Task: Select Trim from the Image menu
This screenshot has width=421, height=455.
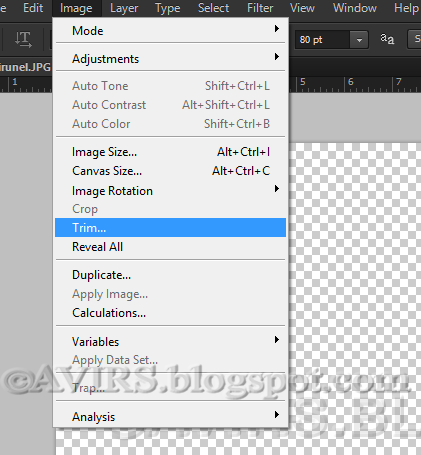Action: pos(170,228)
